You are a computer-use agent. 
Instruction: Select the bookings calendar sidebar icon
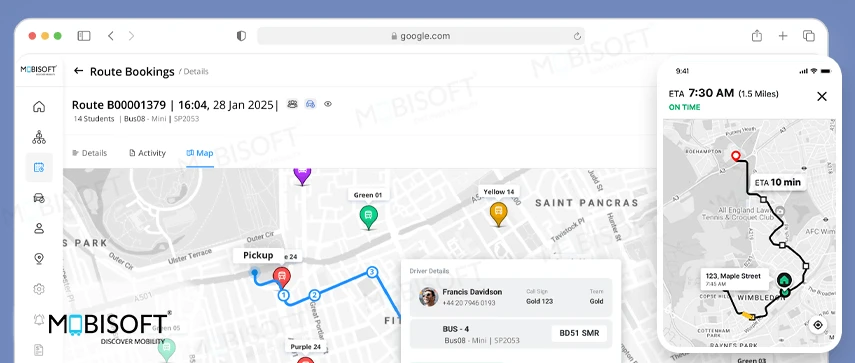pos(39,167)
